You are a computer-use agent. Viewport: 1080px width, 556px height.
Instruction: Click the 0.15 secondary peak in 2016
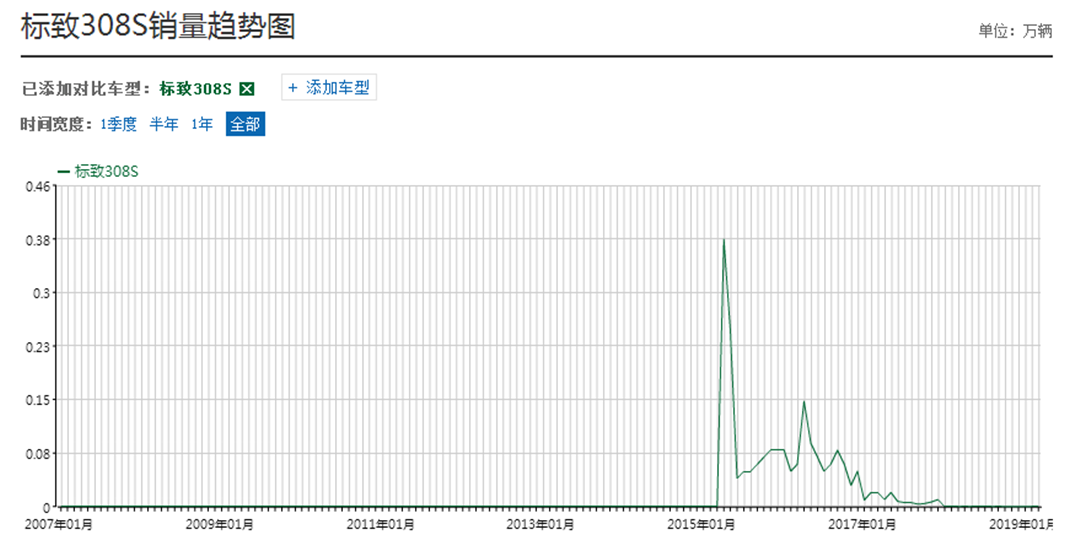[x=803, y=402]
